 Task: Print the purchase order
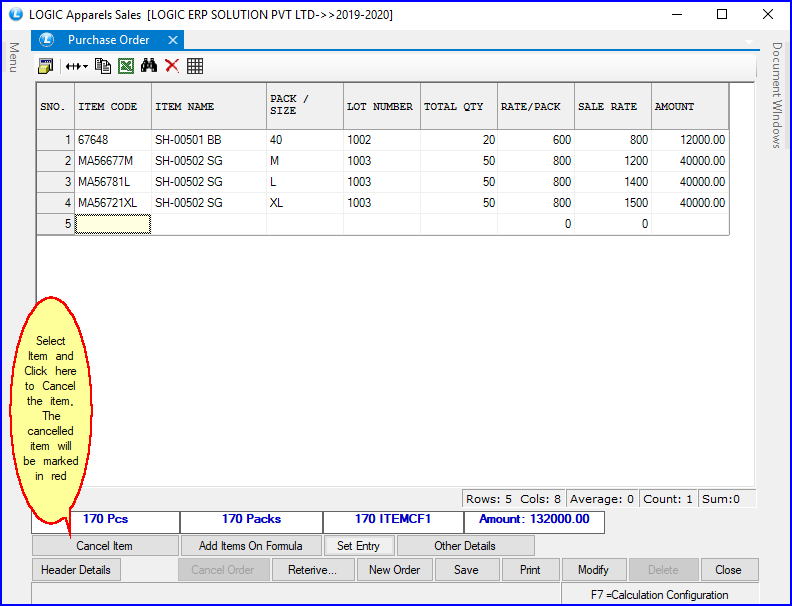pos(530,570)
